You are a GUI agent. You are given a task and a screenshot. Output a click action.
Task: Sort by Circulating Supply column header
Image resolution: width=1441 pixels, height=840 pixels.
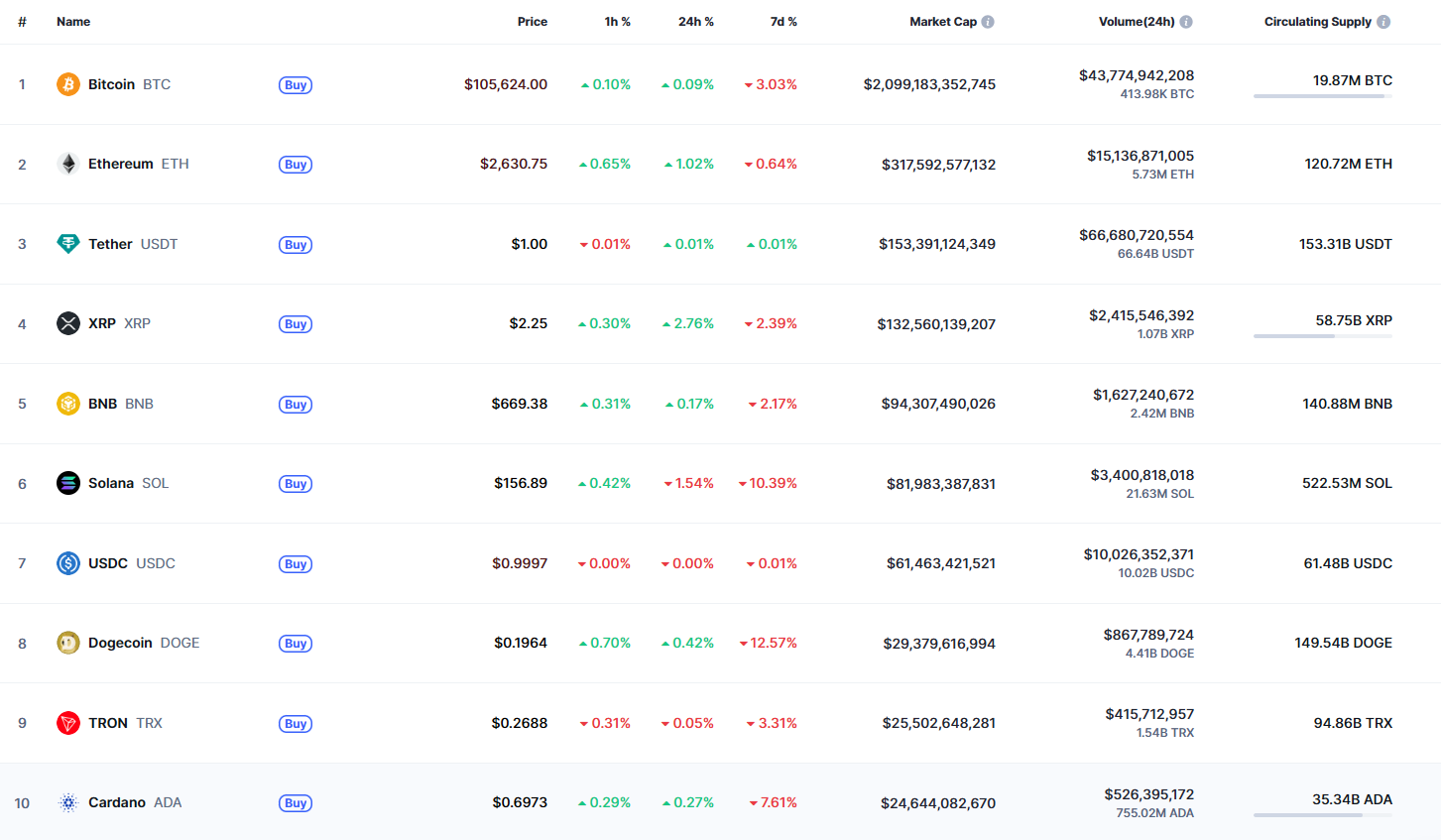[1318, 22]
